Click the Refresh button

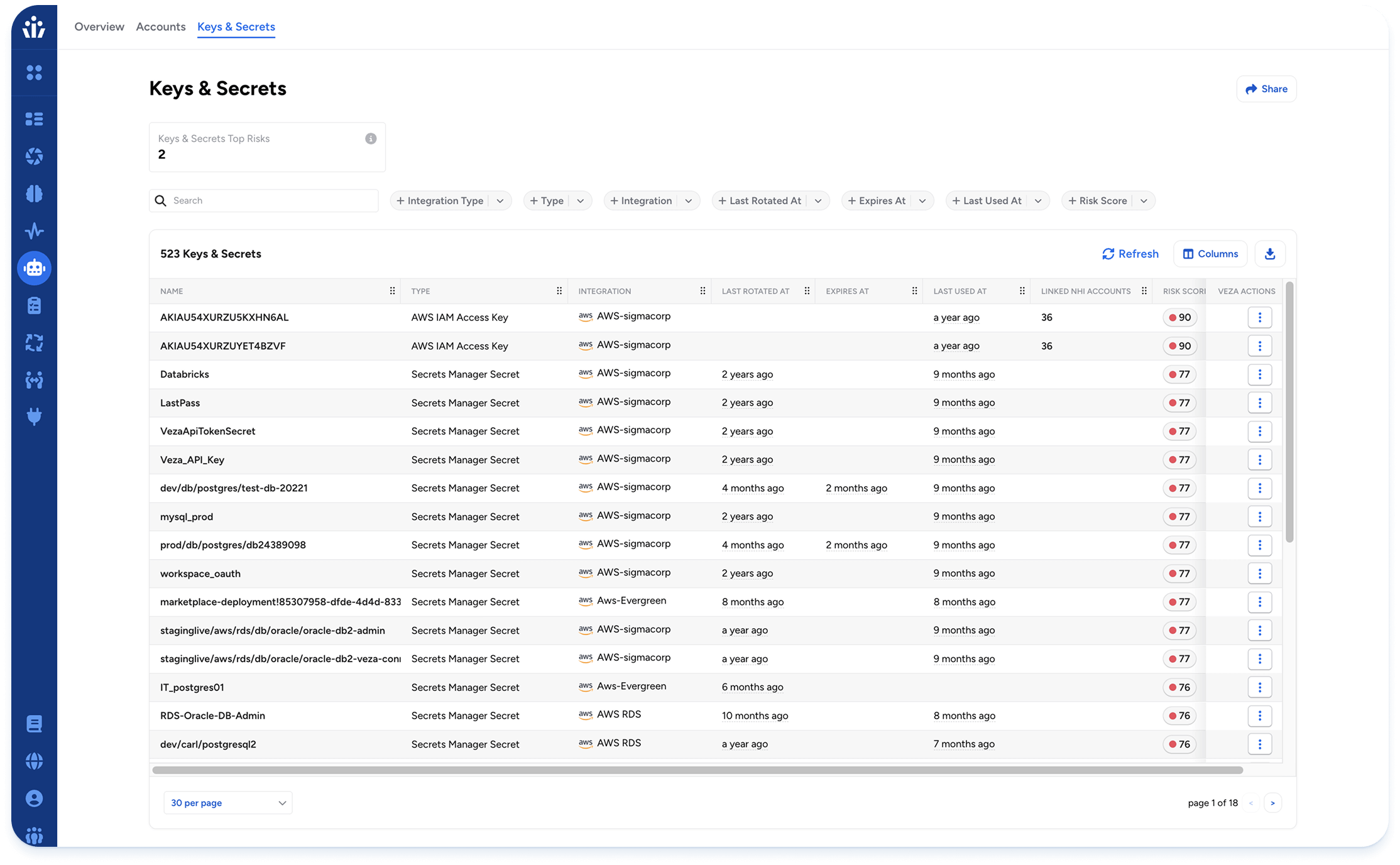click(1130, 254)
